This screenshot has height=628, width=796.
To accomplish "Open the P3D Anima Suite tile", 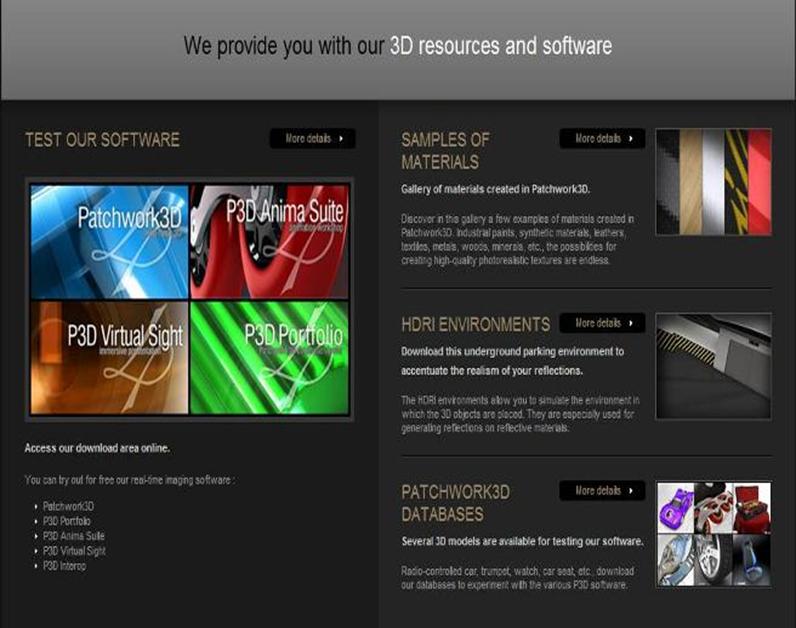I will click(270, 242).
